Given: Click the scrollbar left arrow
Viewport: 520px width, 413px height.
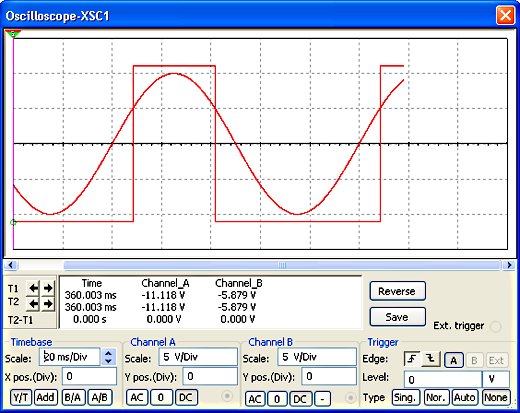Looking at the screenshot, I should coord(11,265).
